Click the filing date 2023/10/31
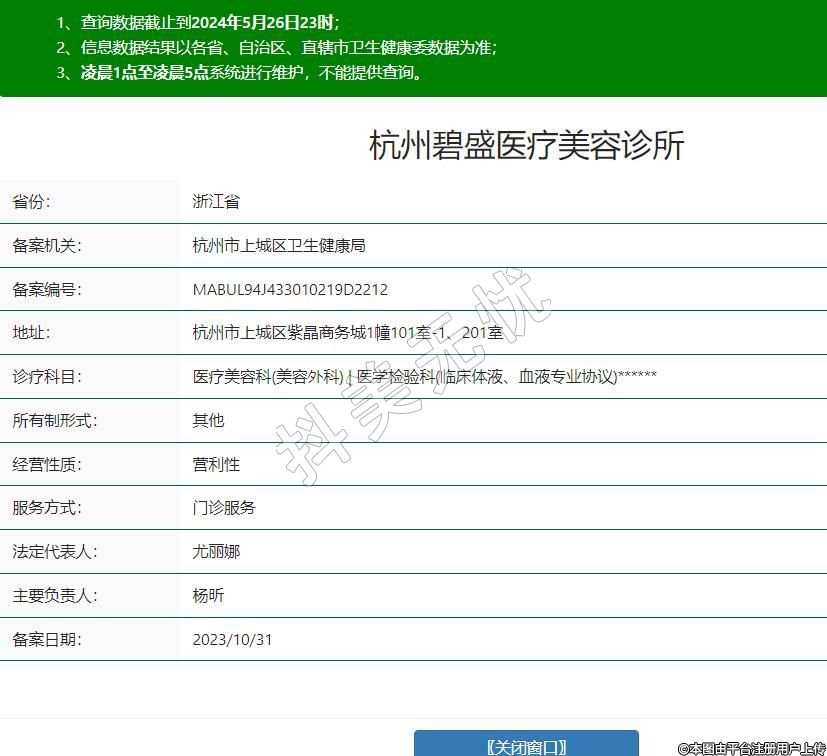Viewport: 827px width, 756px height. 232,640
